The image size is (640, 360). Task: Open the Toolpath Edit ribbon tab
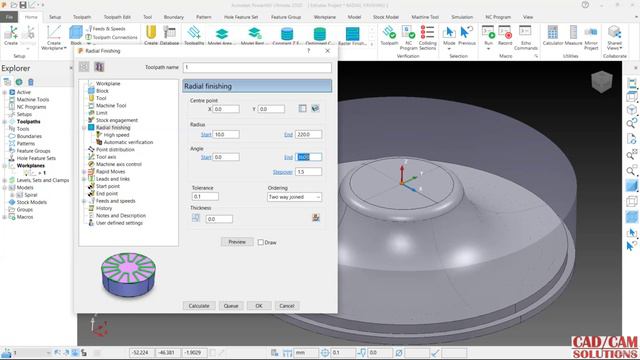coord(117,17)
